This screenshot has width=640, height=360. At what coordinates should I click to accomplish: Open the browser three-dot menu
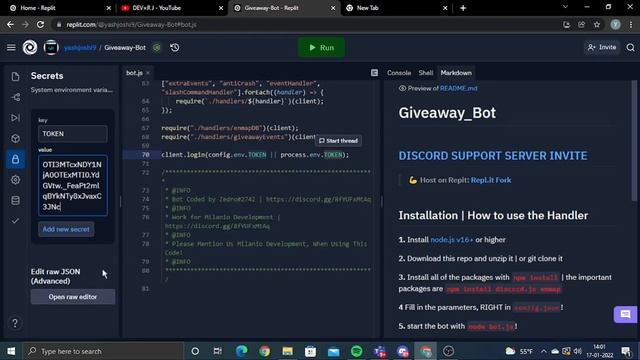631,25
